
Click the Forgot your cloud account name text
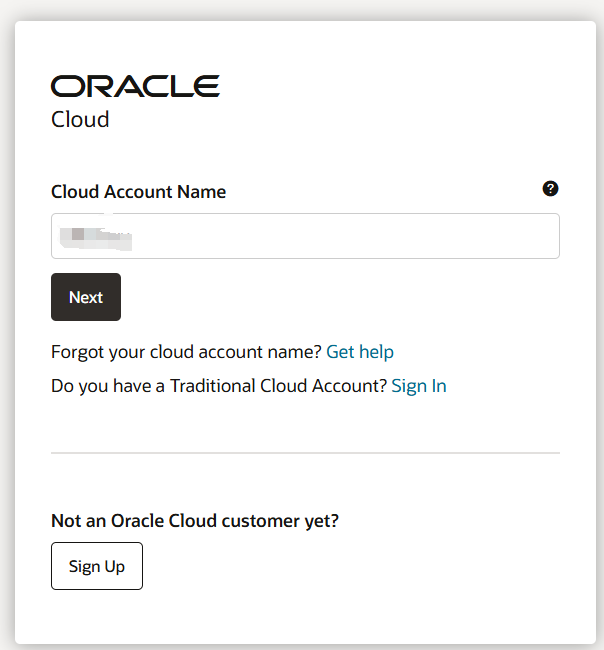coord(186,352)
